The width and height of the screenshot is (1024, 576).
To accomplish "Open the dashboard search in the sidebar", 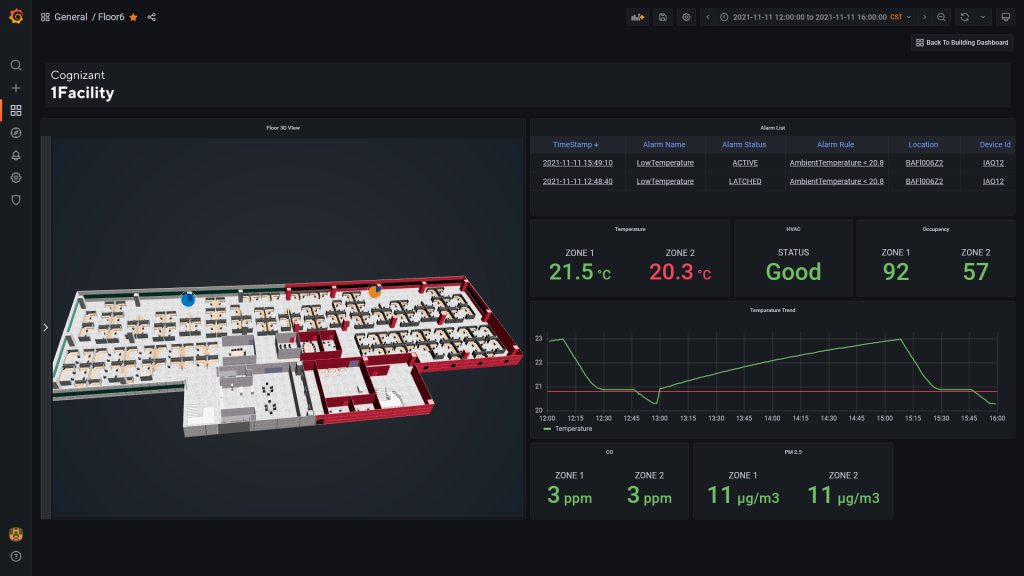I will 16,64.
